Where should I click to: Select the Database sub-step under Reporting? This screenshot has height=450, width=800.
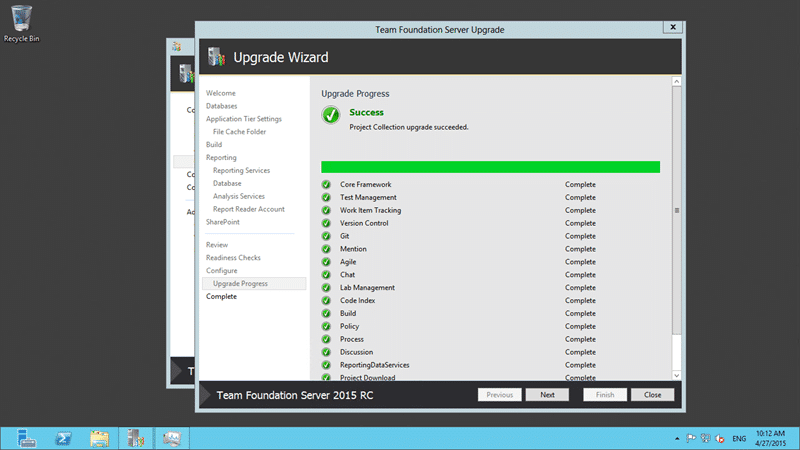click(x=227, y=183)
